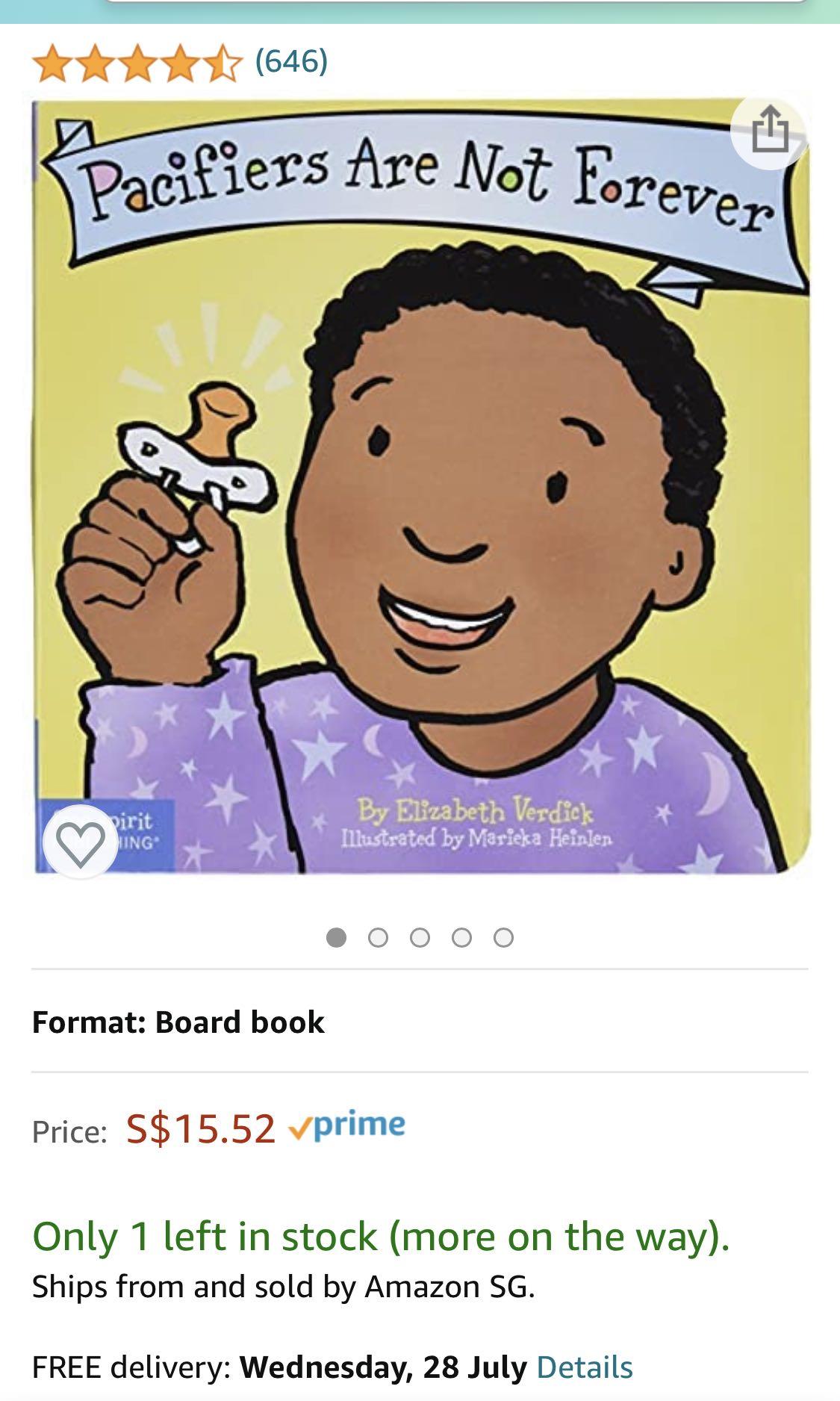Tap the Only 1 left in stock message
840x1401 pixels.
[381, 1236]
